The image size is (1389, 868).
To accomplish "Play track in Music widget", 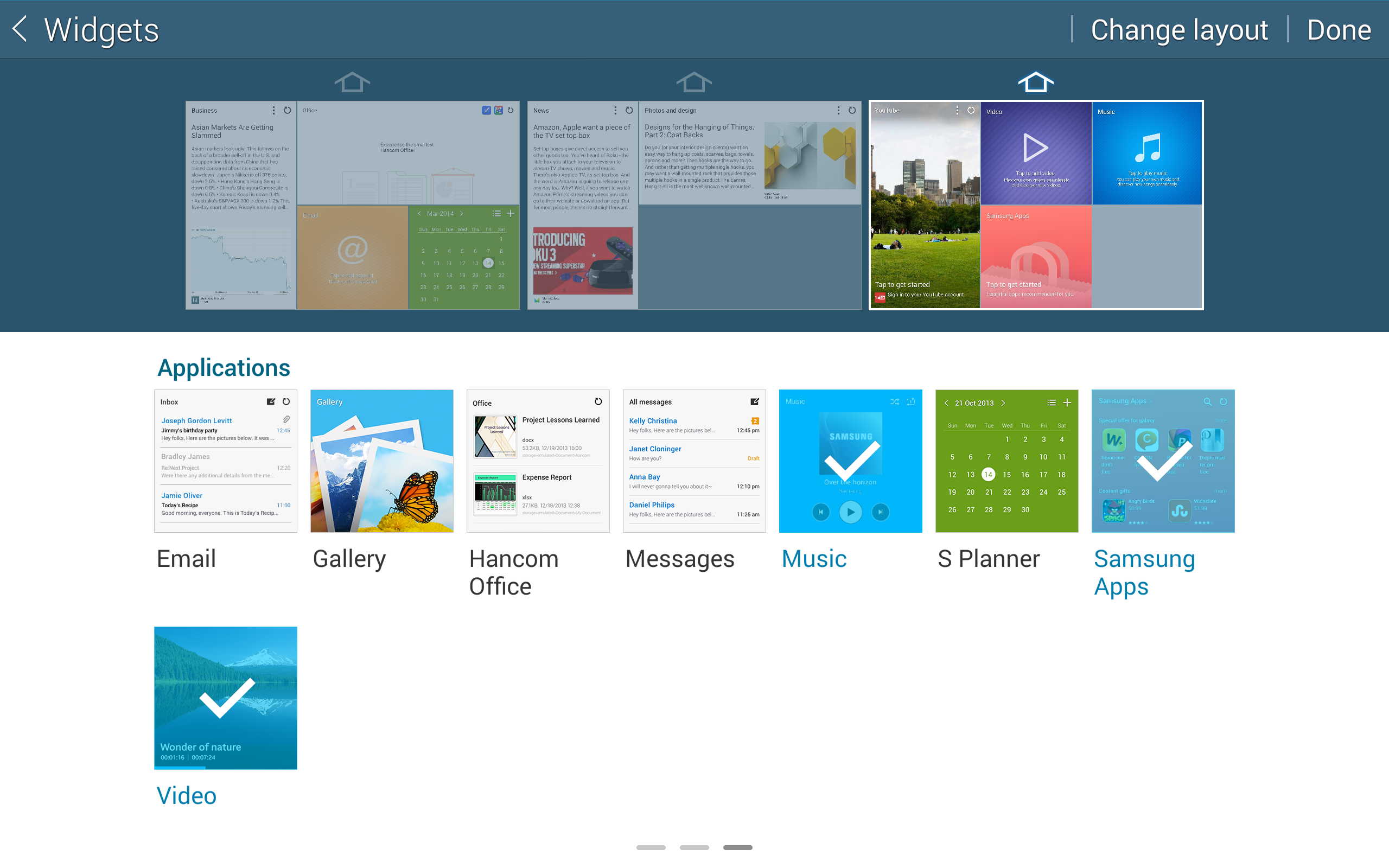I will point(851,512).
